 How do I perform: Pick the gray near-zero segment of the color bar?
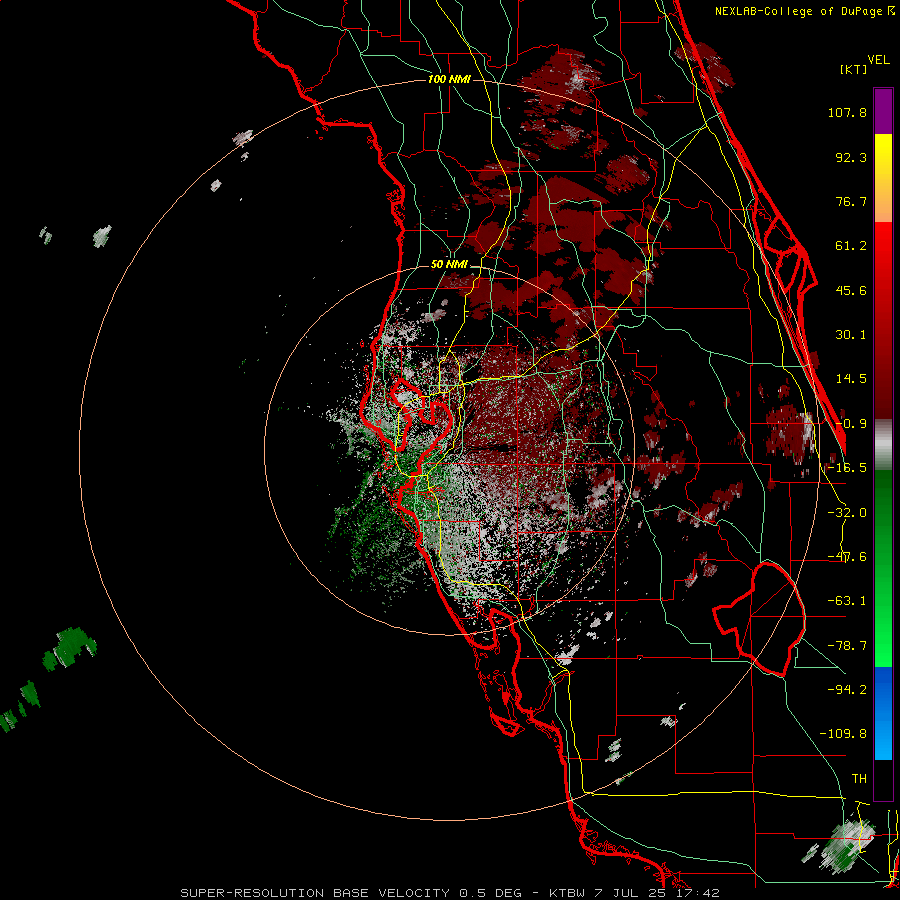tap(883, 445)
